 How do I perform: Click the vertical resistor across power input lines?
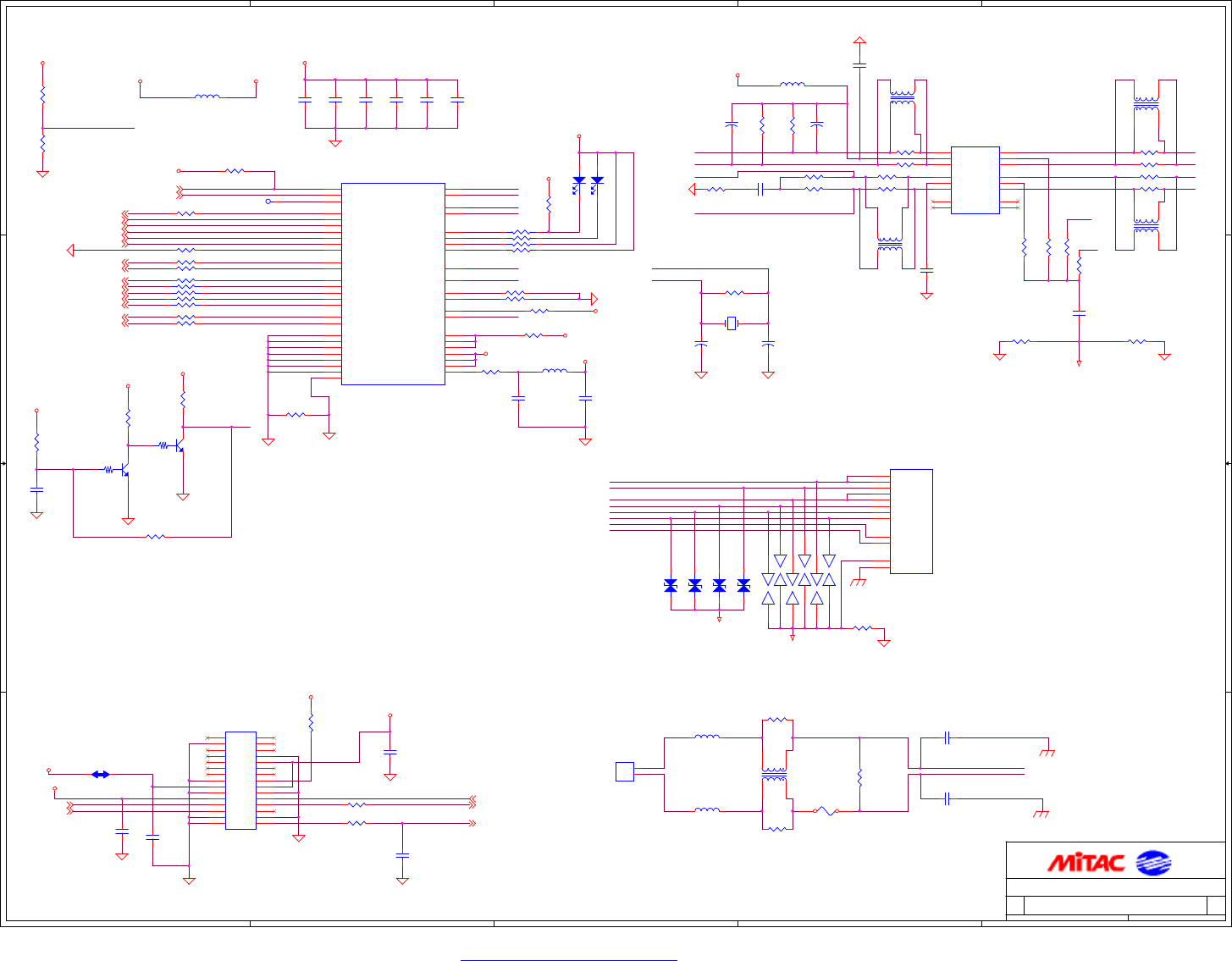pyautogui.click(x=859, y=776)
